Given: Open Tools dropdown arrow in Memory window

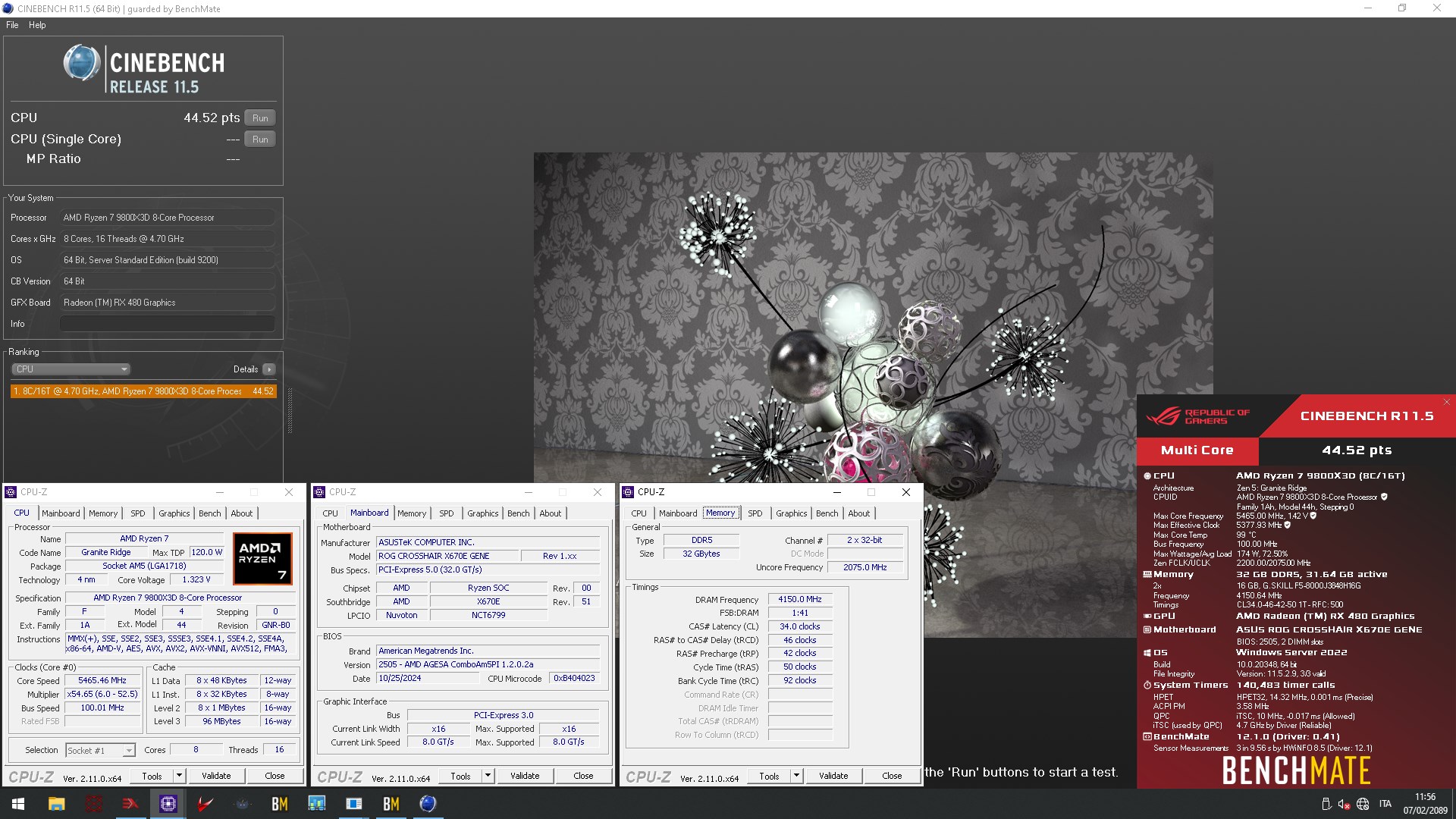Looking at the screenshot, I should tap(796, 776).
